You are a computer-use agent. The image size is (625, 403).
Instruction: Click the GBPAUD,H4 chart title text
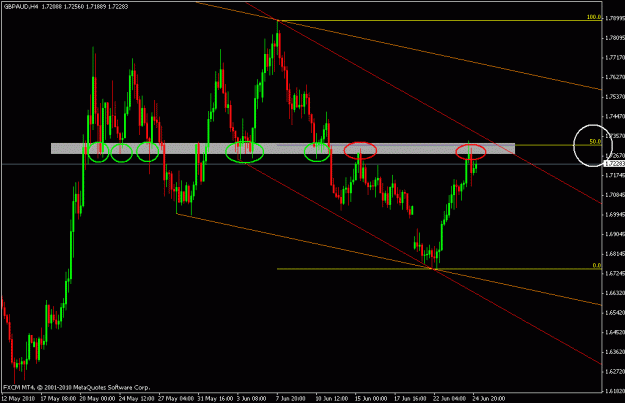pos(20,6)
